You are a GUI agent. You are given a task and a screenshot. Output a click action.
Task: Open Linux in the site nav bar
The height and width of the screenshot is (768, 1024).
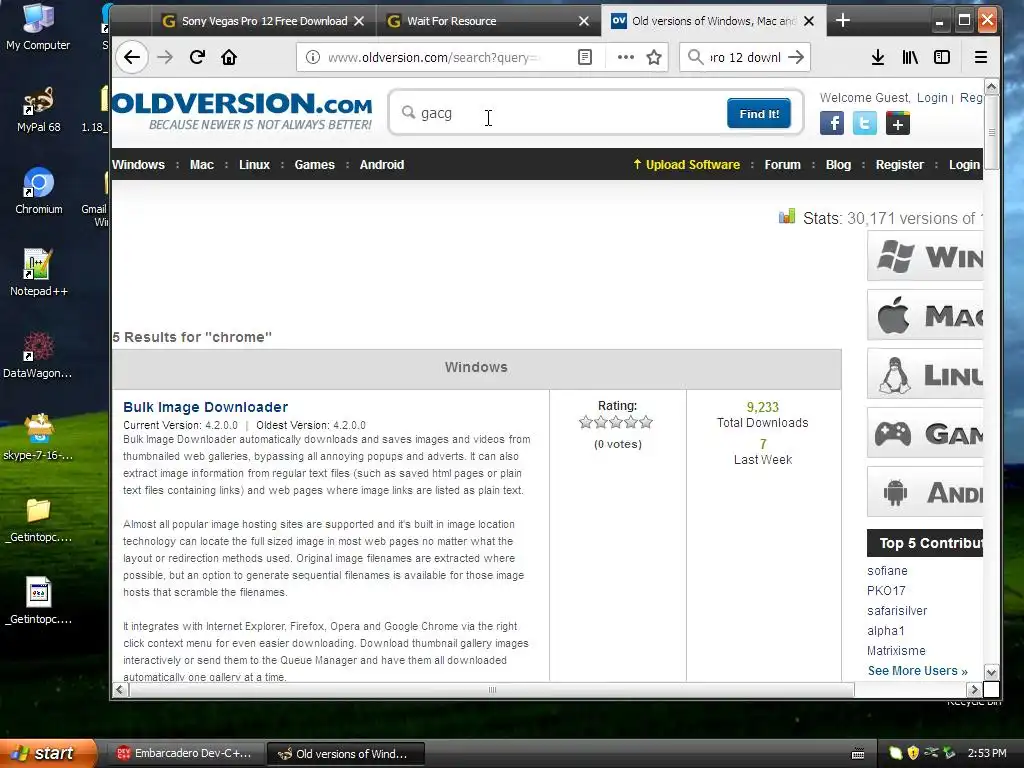click(254, 165)
